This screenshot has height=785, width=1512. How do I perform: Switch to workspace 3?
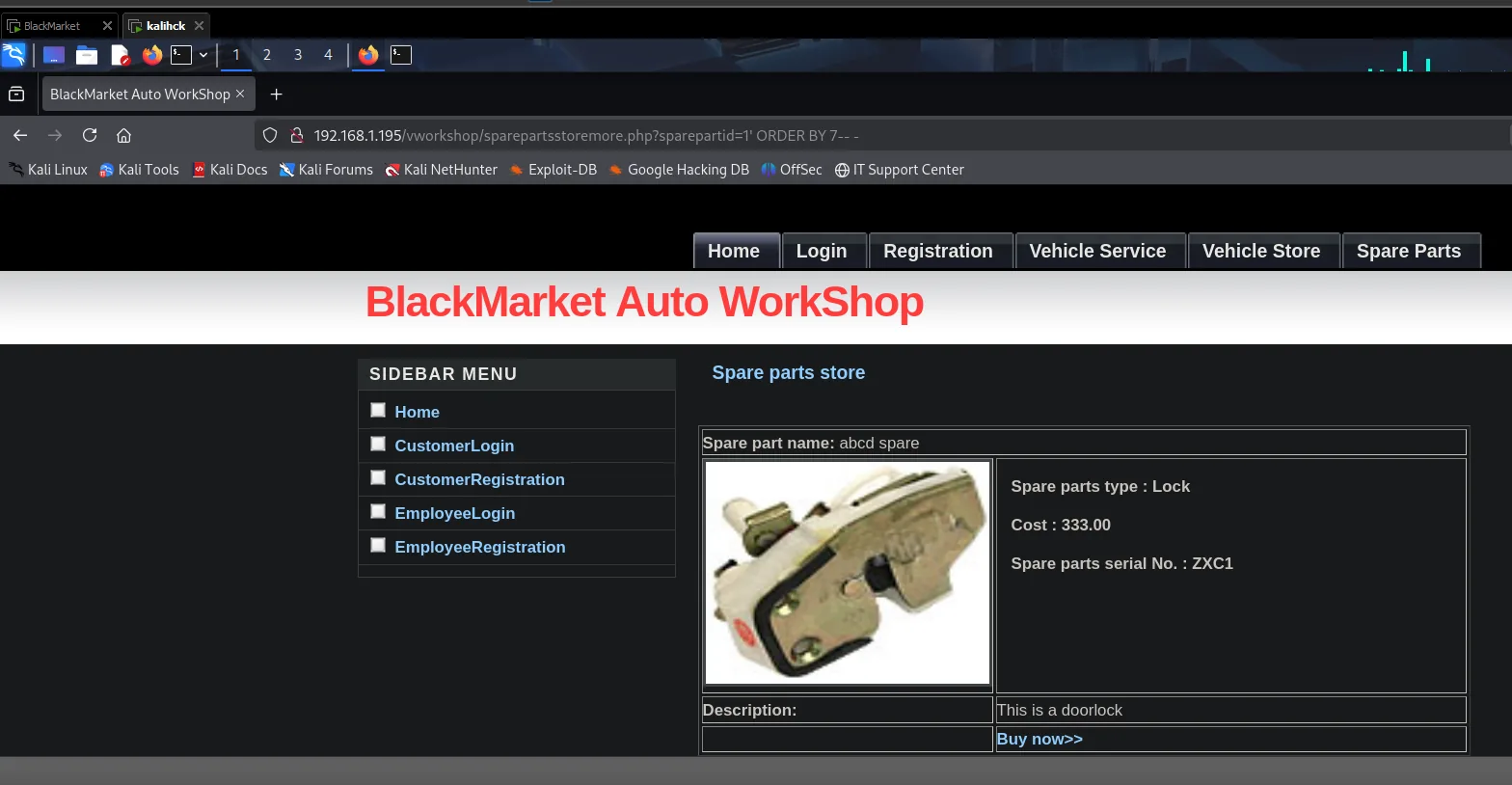pos(298,55)
